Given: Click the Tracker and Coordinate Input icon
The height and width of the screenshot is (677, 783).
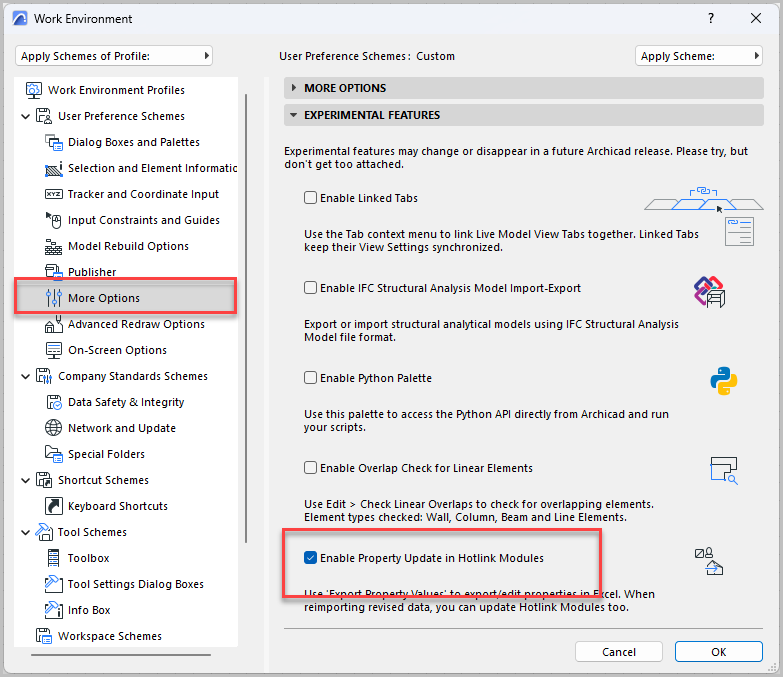Looking at the screenshot, I should pos(54,194).
